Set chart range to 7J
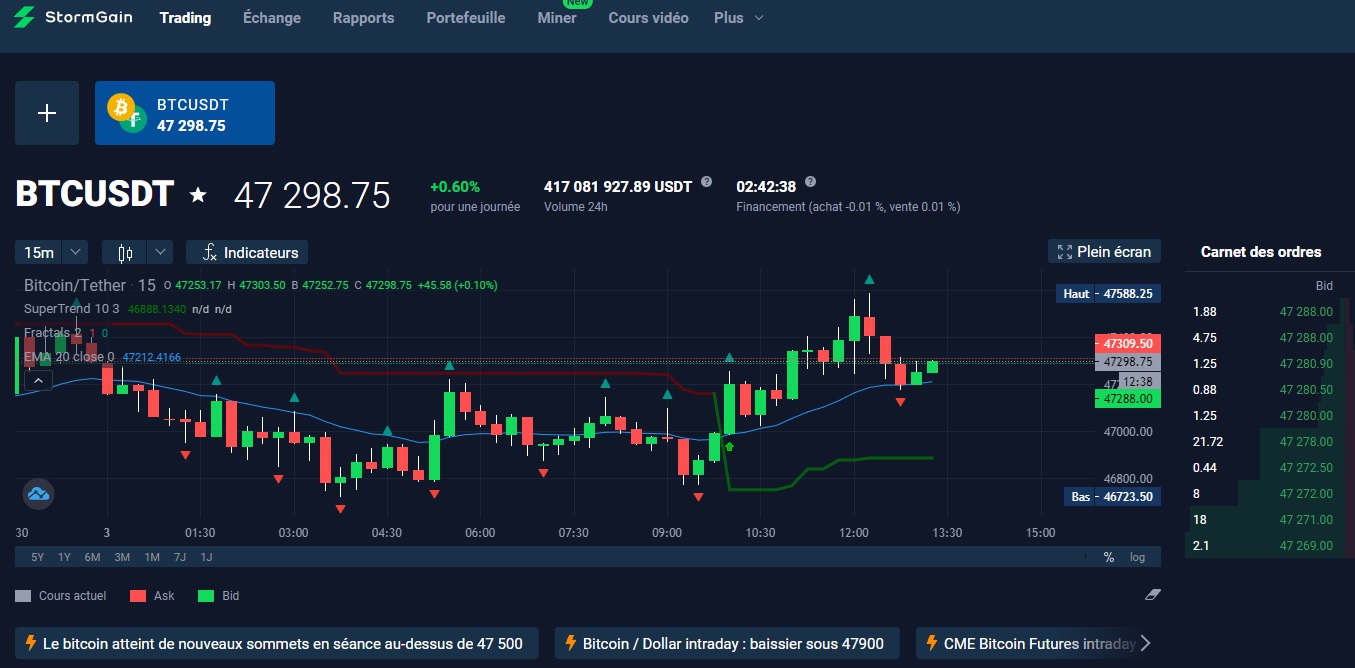This screenshot has width=1355, height=668. (x=180, y=557)
